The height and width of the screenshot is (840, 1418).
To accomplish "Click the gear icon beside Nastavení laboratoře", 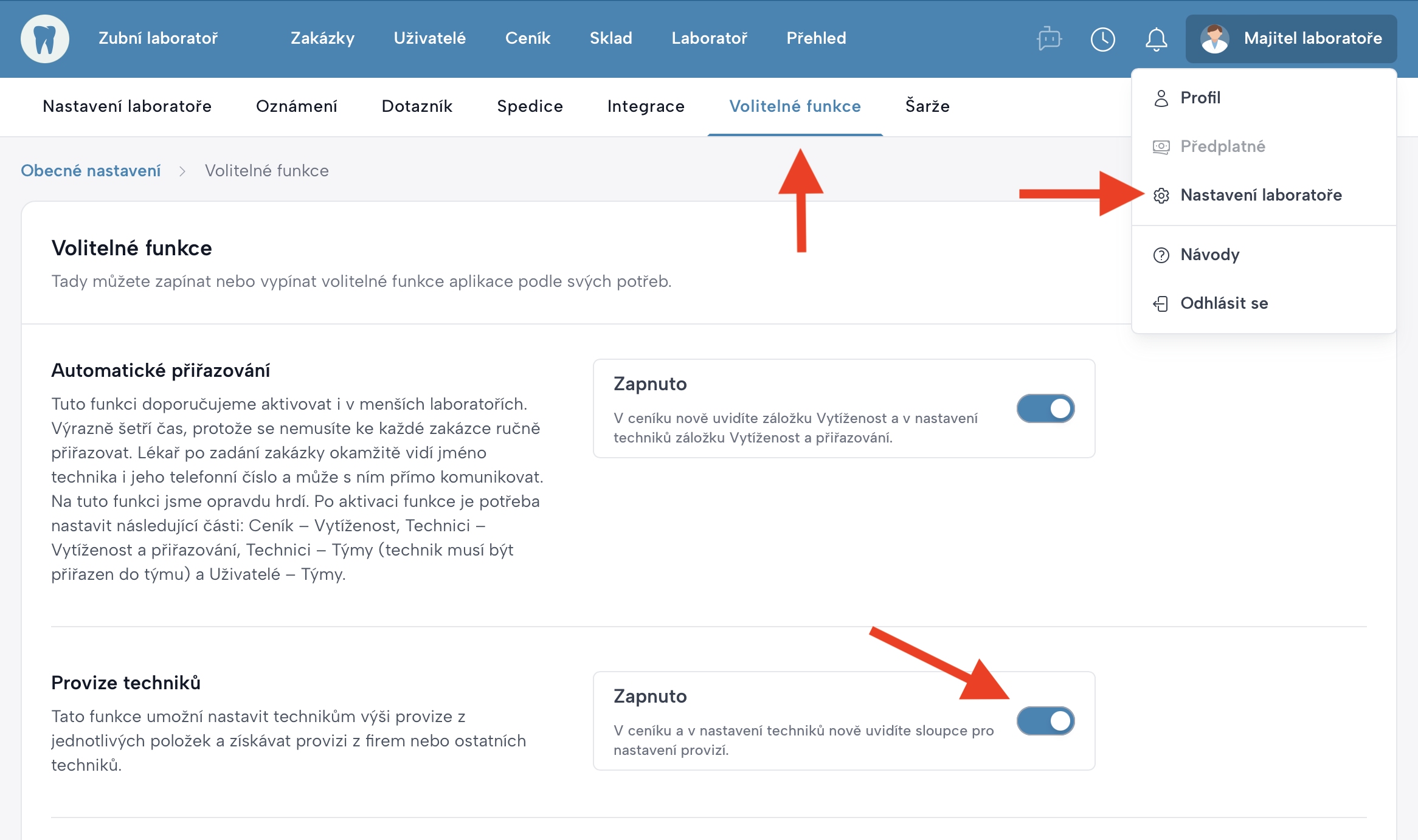I will click(x=1161, y=195).
